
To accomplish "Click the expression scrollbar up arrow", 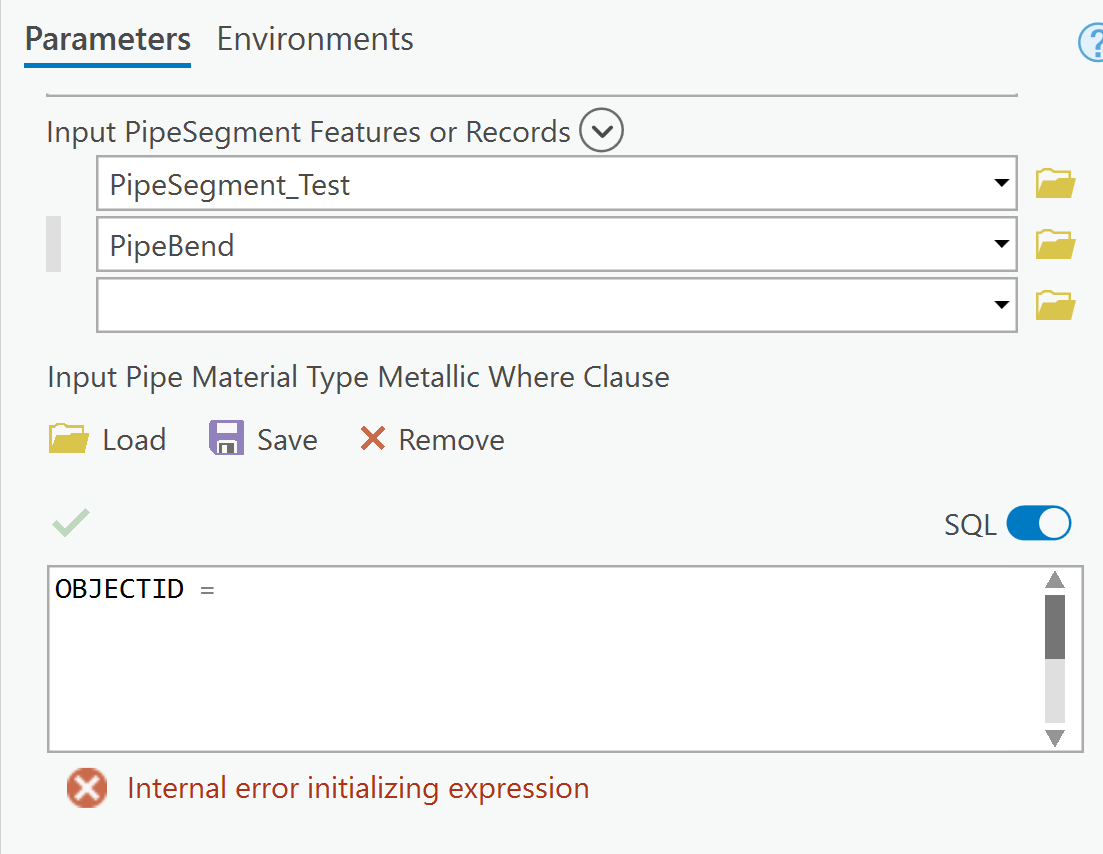I will pos(1055,581).
